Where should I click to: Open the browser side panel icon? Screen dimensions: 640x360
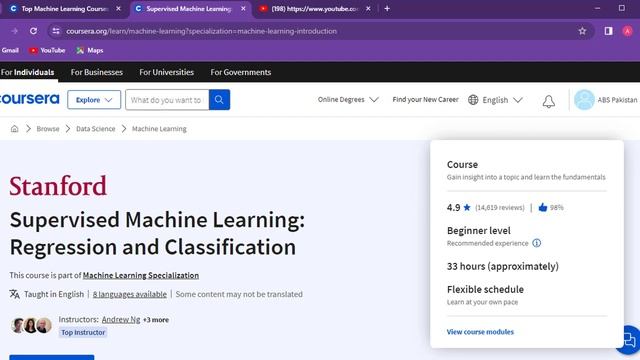pyautogui.click(x=608, y=31)
